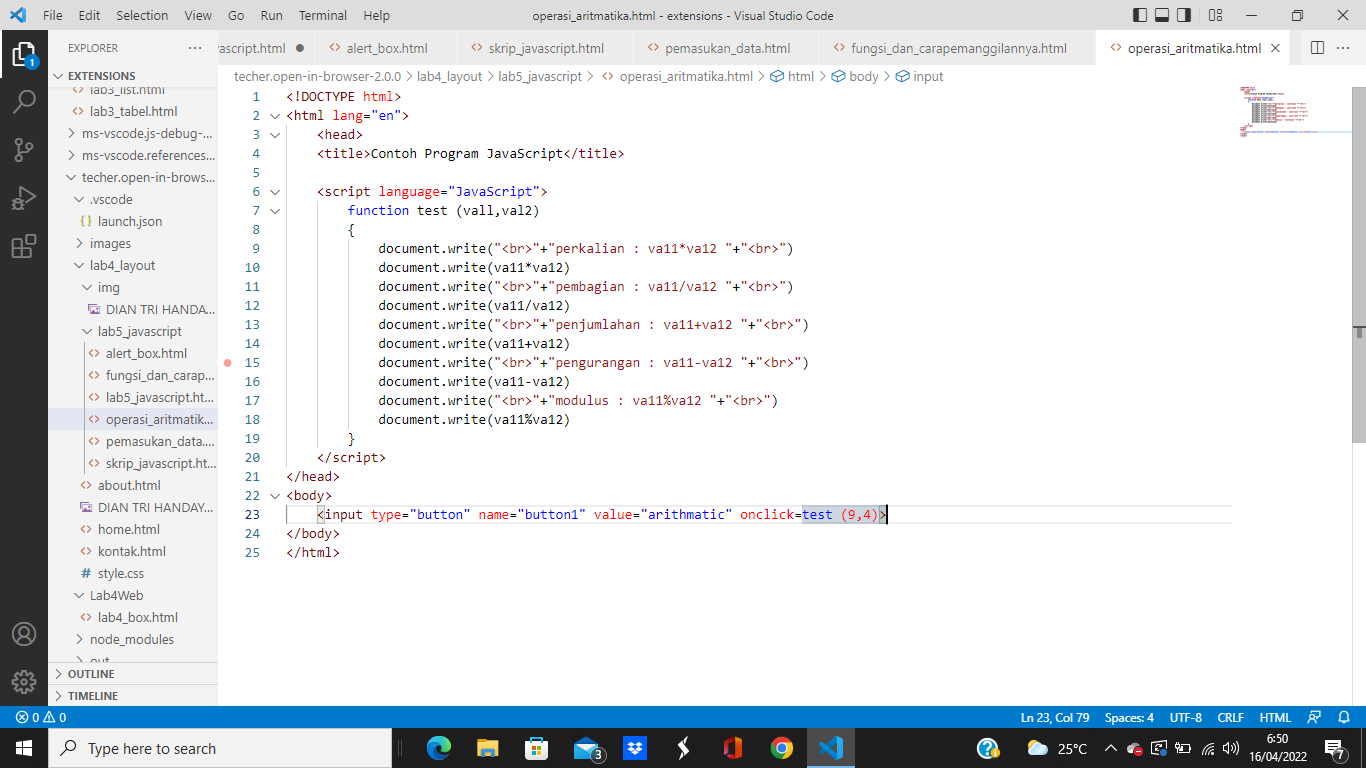
Task: Open the Source Control view
Action: 24,147
